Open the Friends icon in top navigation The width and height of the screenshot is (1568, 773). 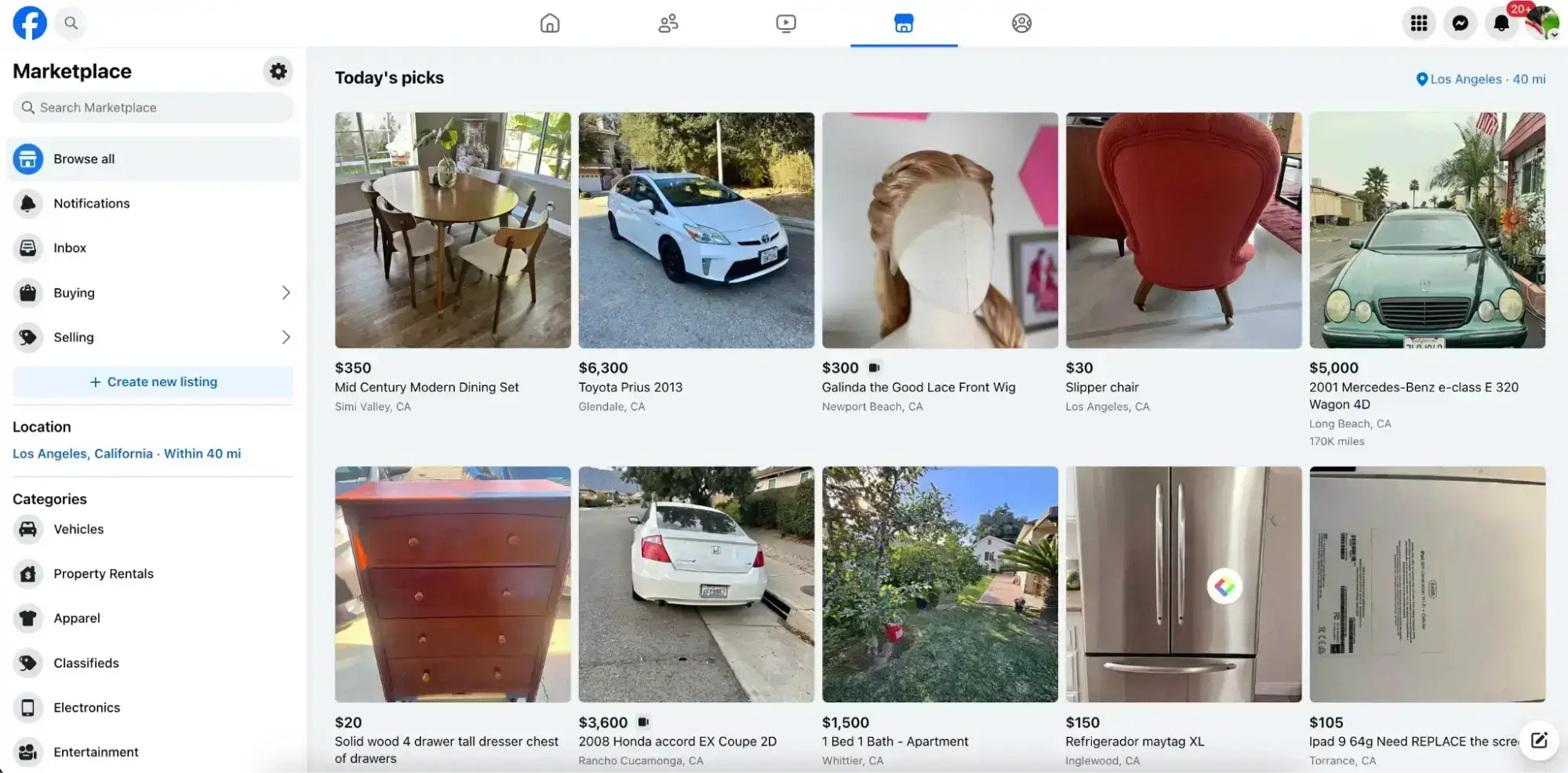click(x=668, y=23)
